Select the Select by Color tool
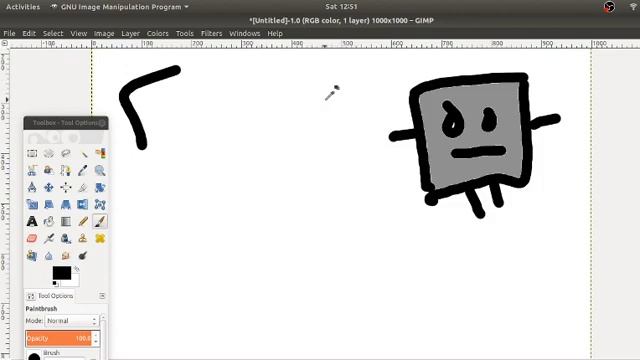The image size is (640, 360). pos(100,153)
